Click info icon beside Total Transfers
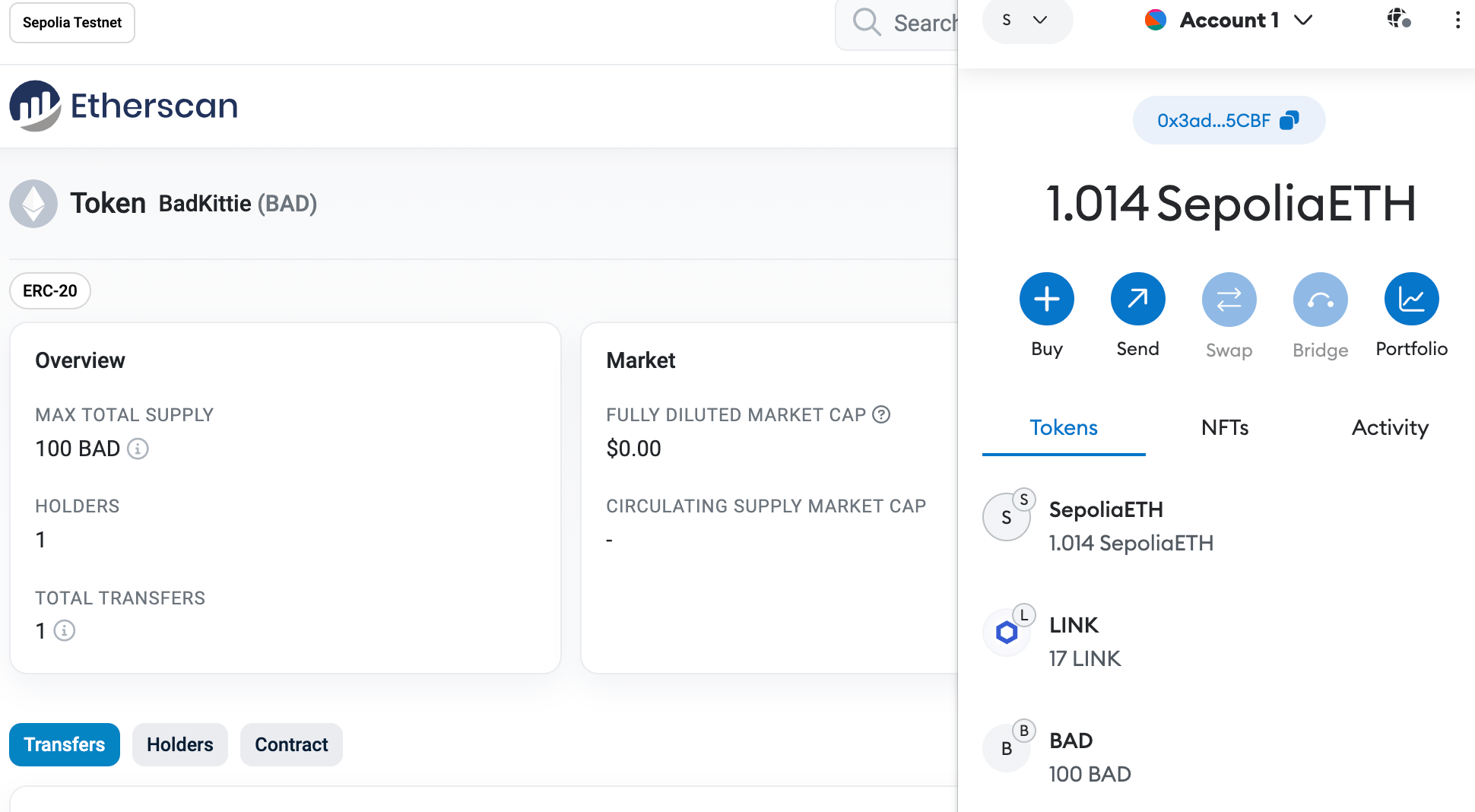The height and width of the screenshot is (812, 1475). pos(65,631)
